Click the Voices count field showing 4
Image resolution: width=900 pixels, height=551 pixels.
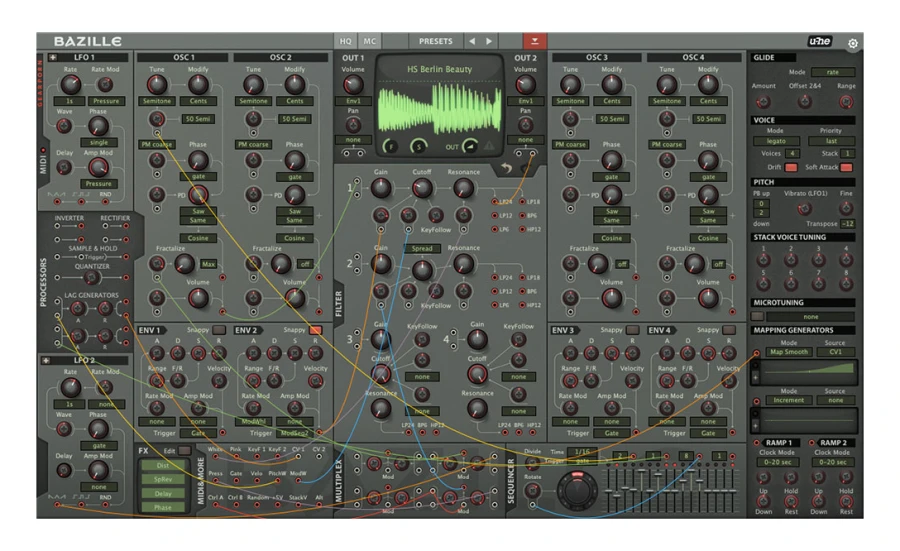pos(792,154)
